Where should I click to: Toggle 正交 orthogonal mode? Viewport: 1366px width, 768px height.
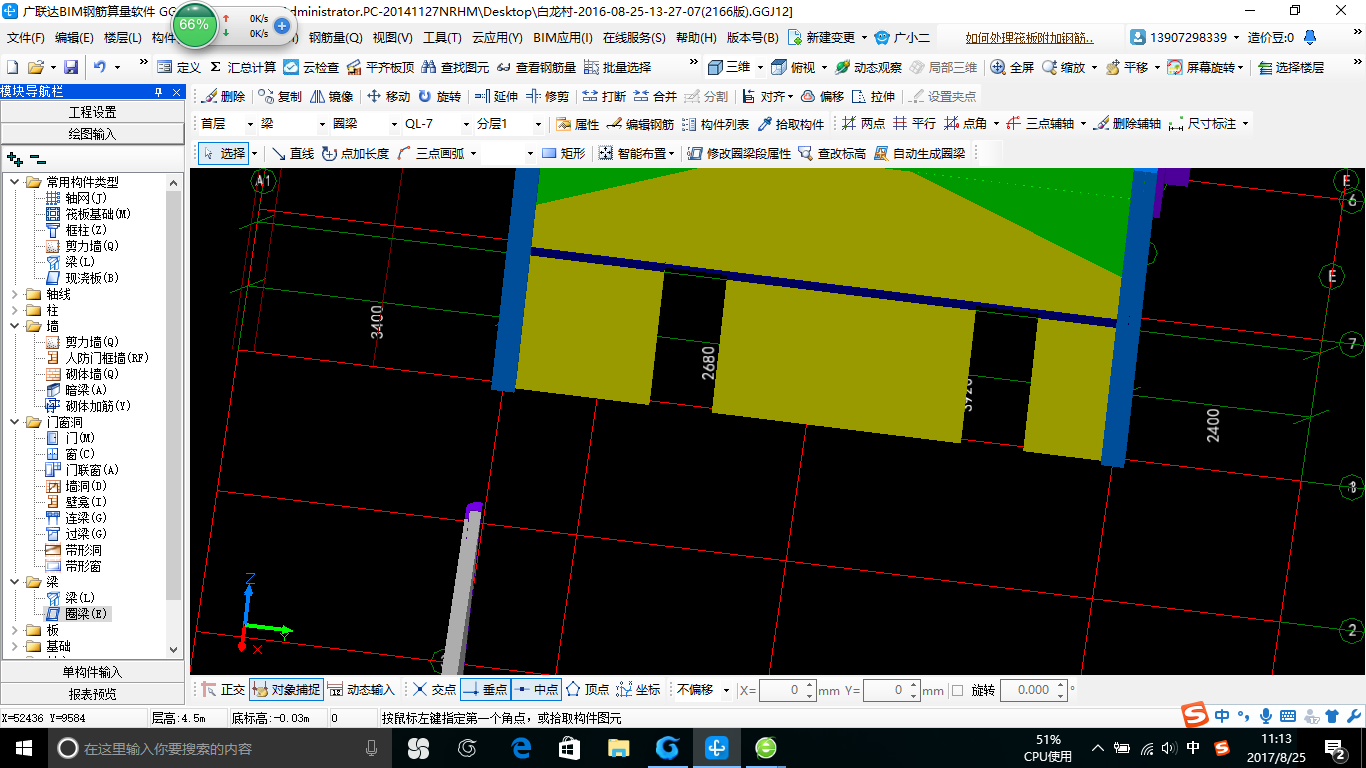point(222,689)
